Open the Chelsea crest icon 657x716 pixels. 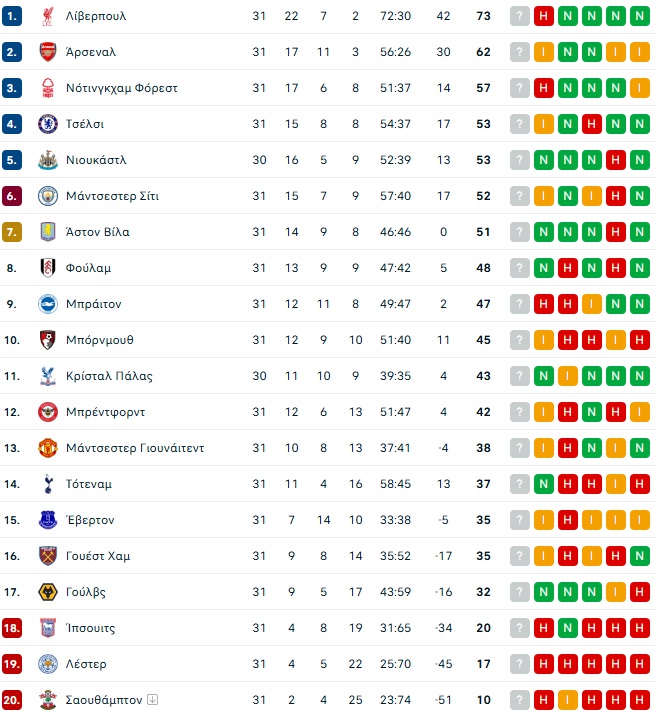point(47,124)
